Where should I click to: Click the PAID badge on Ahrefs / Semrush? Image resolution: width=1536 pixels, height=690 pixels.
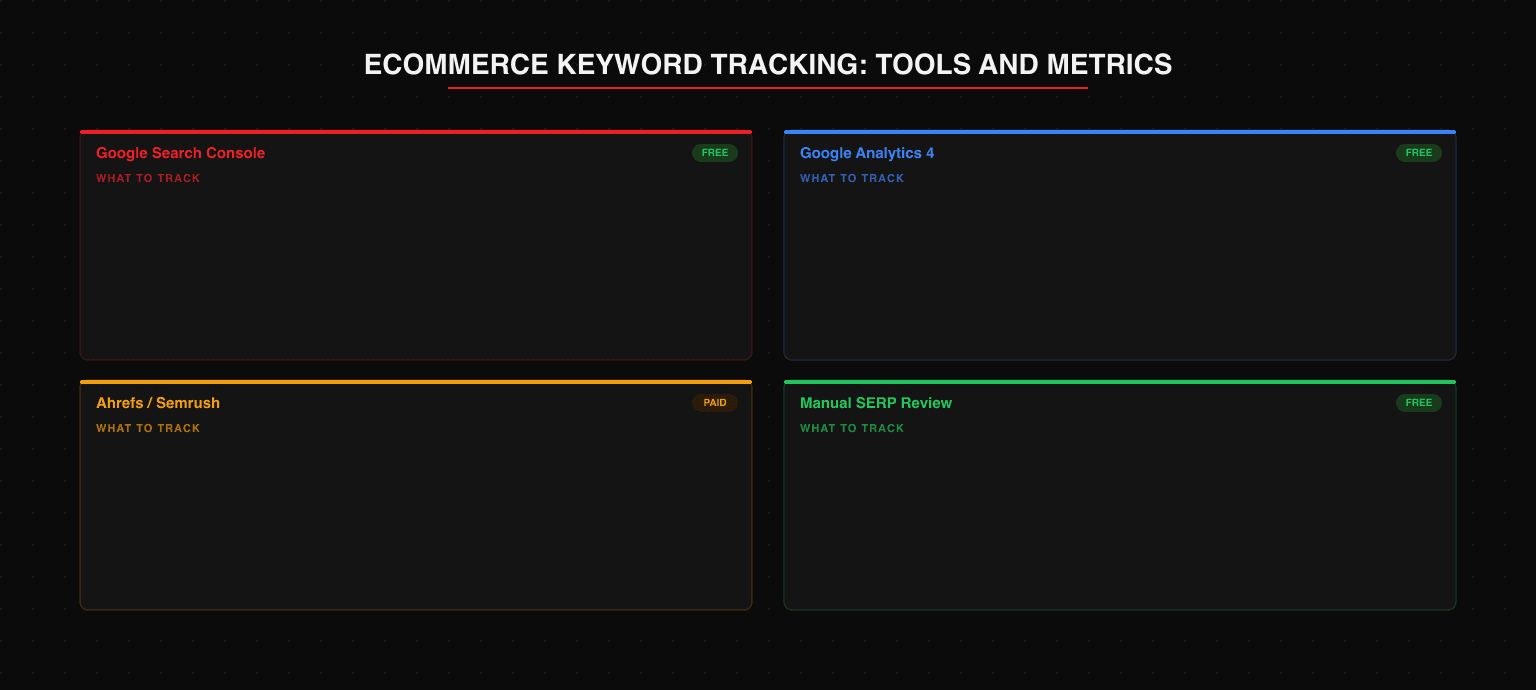pos(715,403)
